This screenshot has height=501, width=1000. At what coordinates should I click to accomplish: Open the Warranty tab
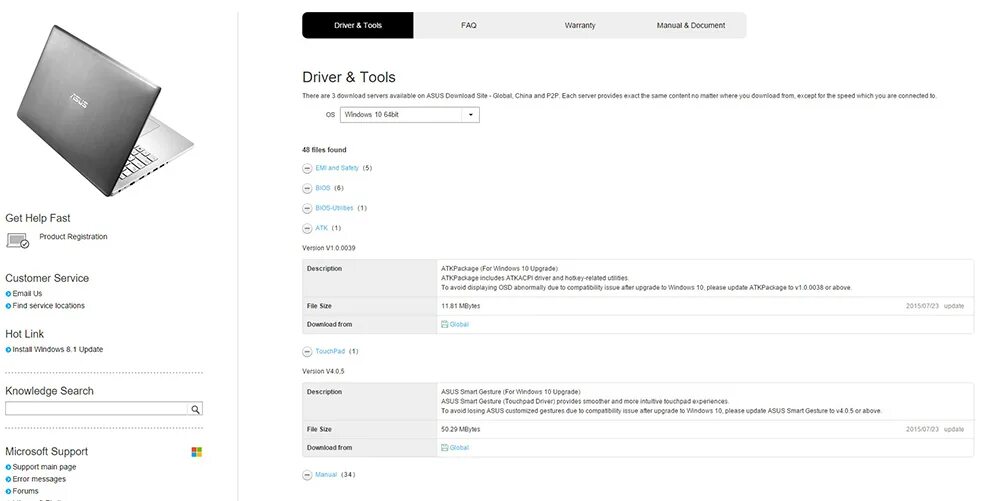point(580,25)
